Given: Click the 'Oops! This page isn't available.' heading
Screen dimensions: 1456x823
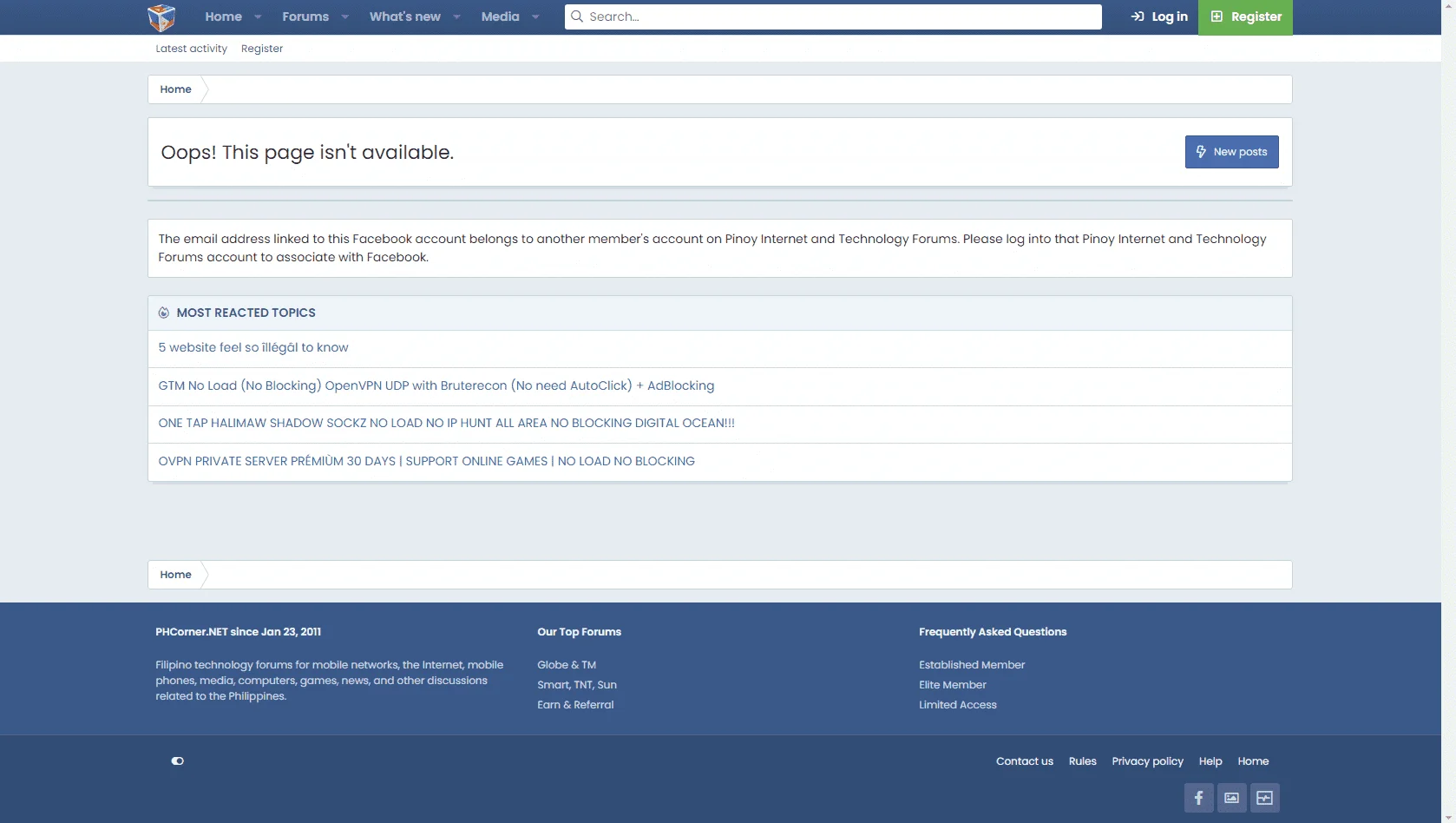Looking at the screenshot, I should click(x=307, y=152).
